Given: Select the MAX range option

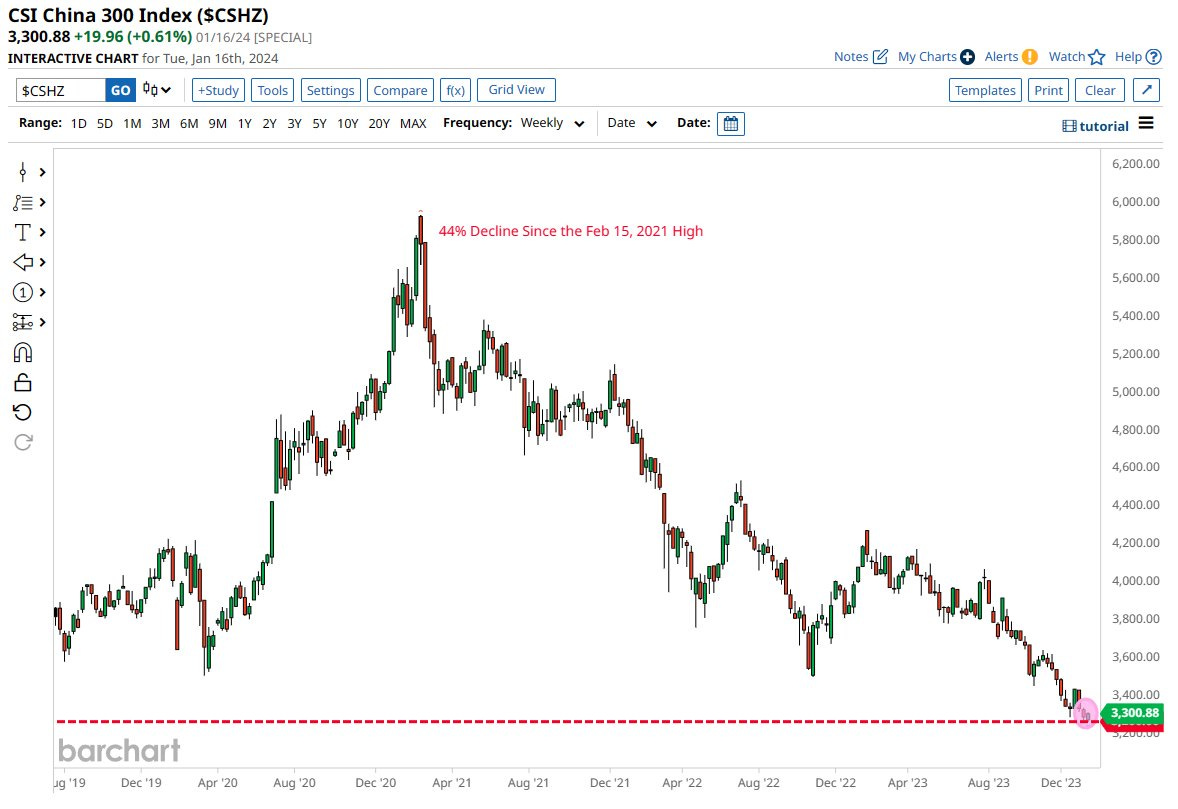Looking at the screenshot, I should tap(413, 124).
